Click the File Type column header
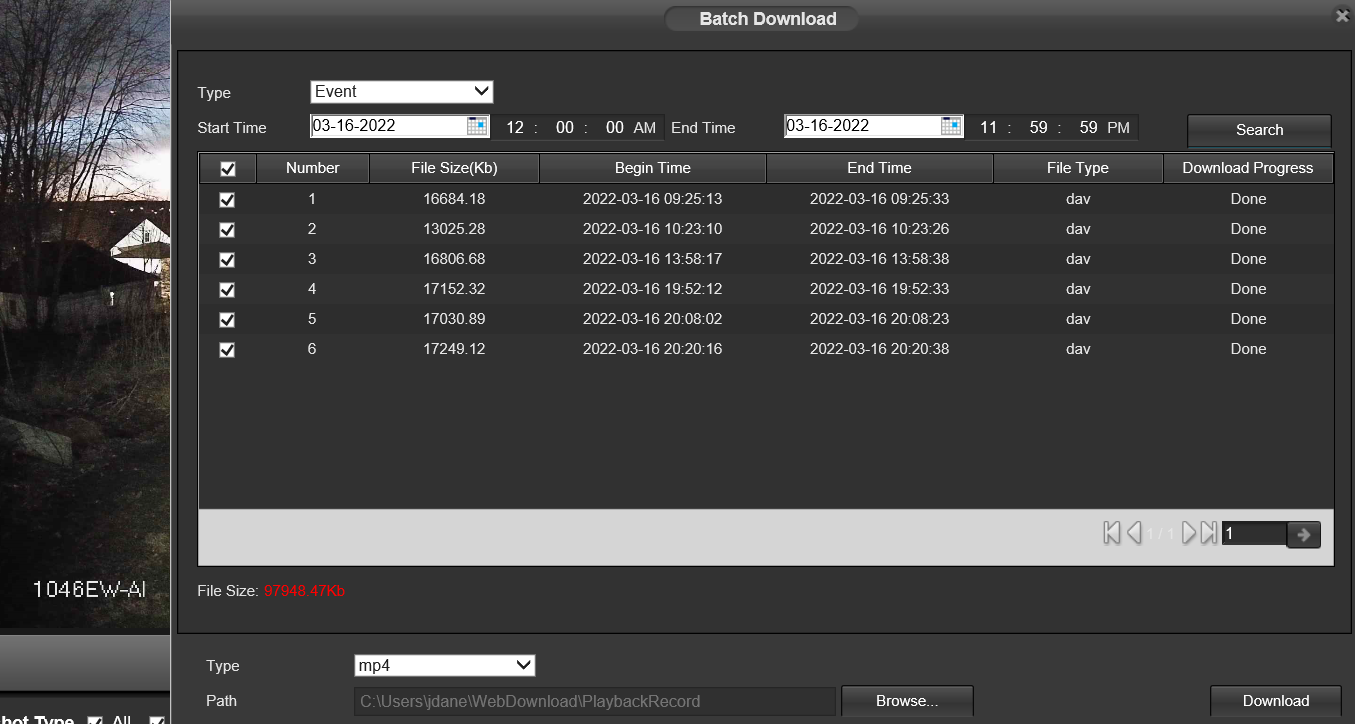Image resolution: width=1355 pixels, height=724 pixels. (1078, 168)
